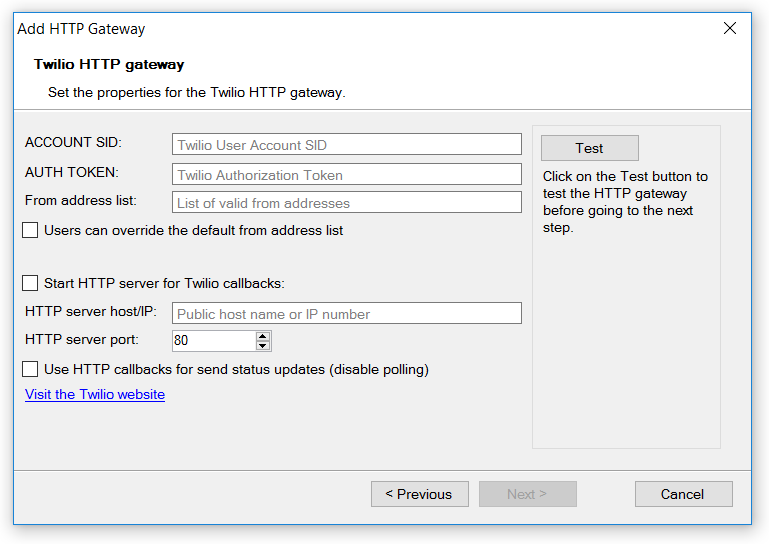Click the 'Twilio HTTP gateway' heading
Viewport: 769px width, 544px height.
tap(109, 64)
